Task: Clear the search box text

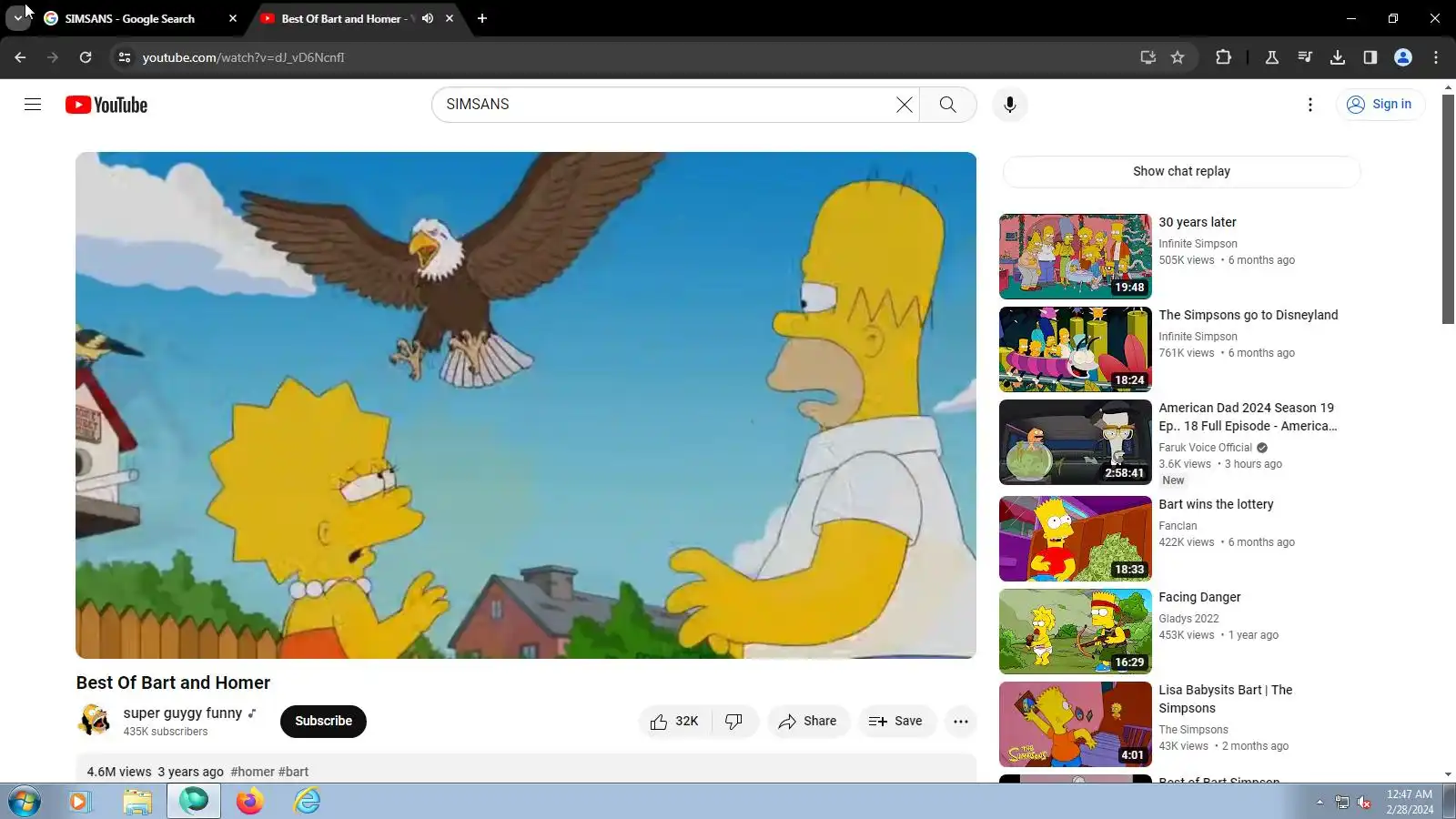Action: click(x=904, y=105)
